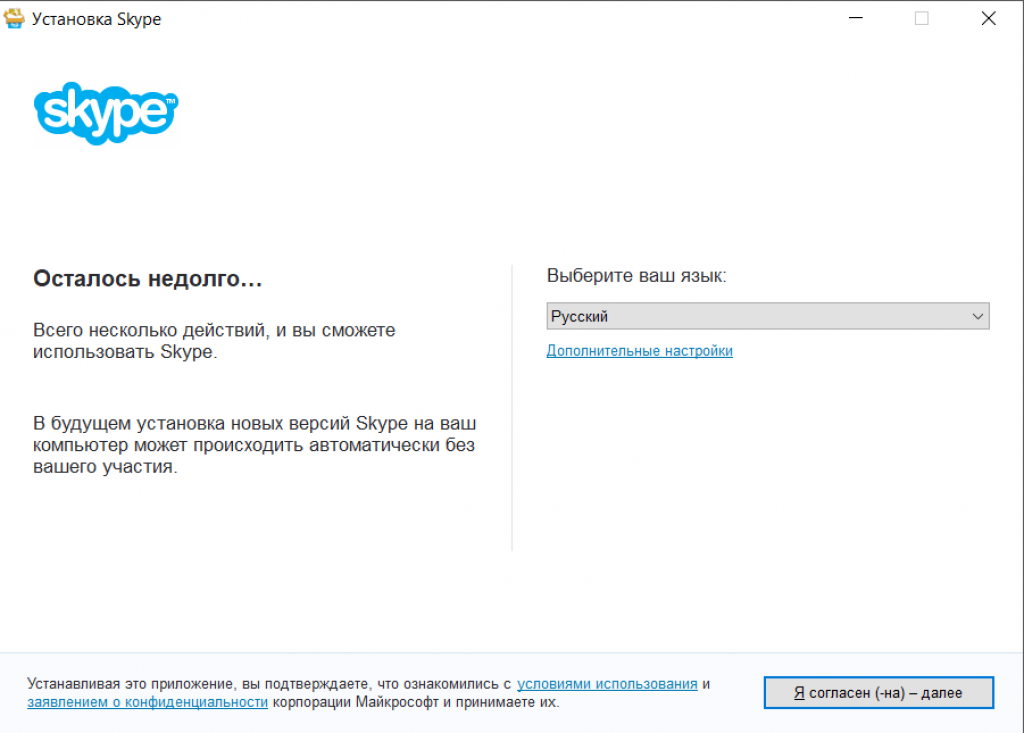
Task: Click the window title Установка Skype
Action: tap(97, 19)
